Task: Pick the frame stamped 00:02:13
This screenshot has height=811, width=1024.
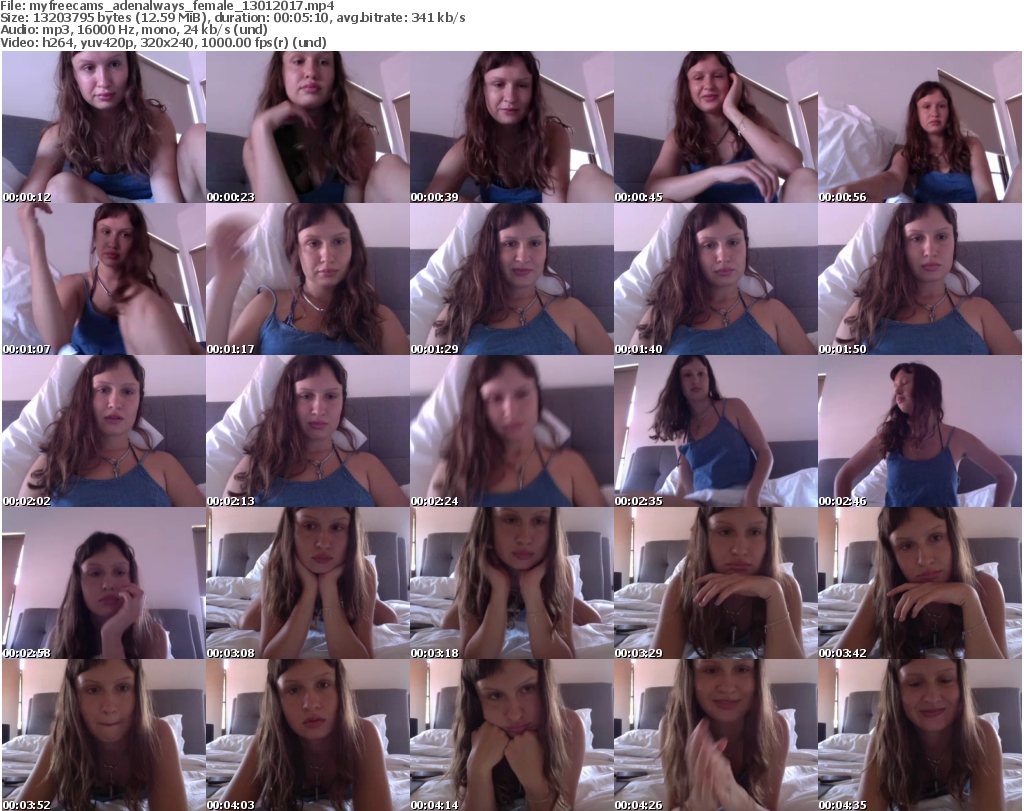Action: pyautogui.click(x=308, y=431)
